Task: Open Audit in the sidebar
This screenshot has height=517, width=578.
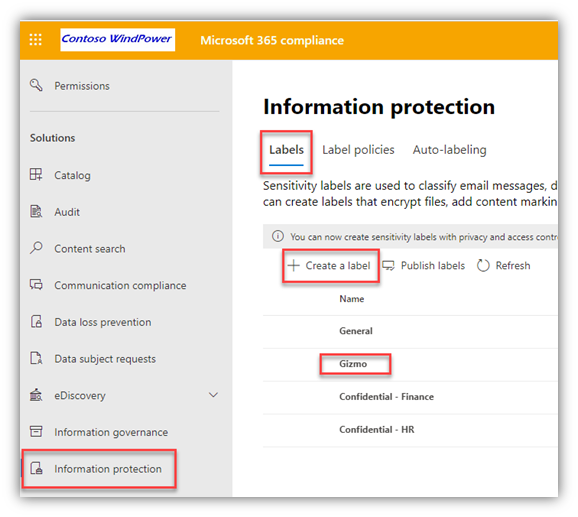Action: (x=67, y=212)
